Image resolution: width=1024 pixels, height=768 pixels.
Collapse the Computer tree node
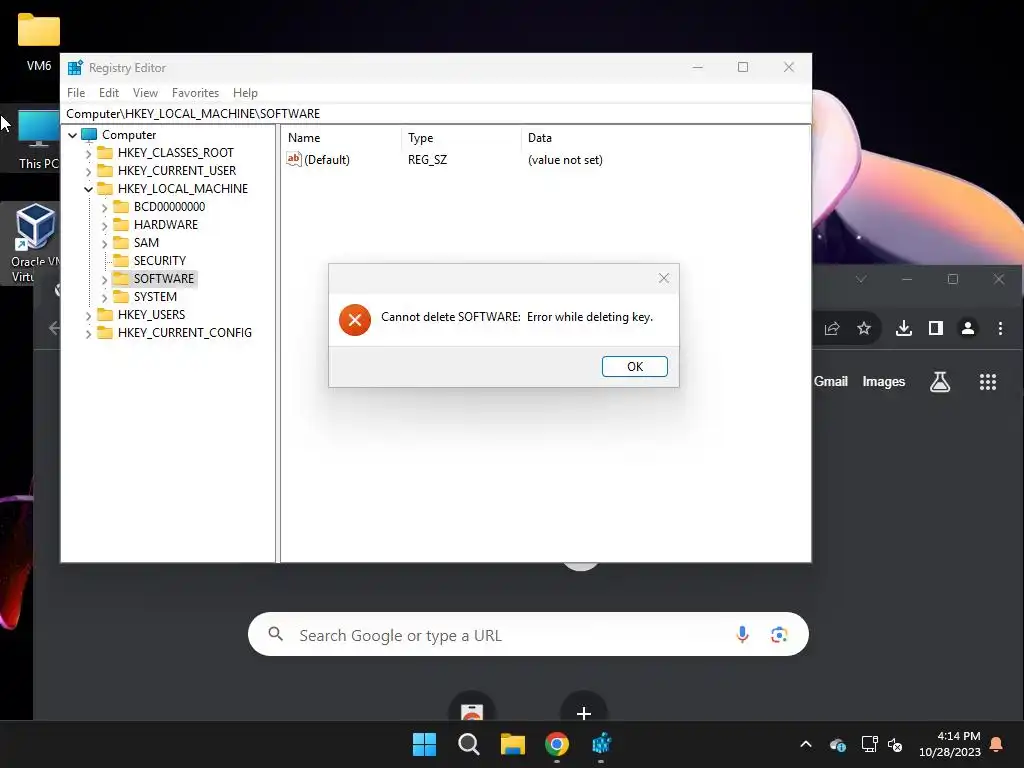[72, 135]
